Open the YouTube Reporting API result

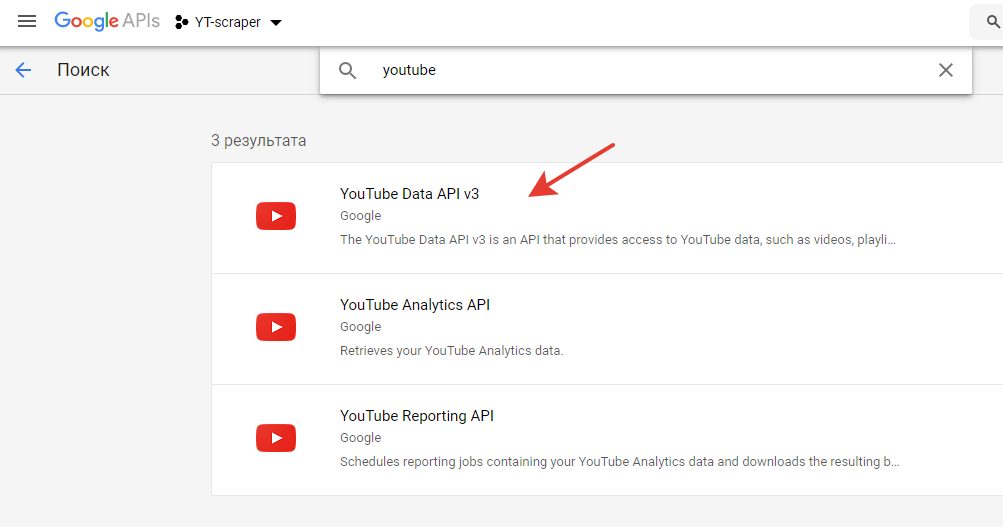607,440
